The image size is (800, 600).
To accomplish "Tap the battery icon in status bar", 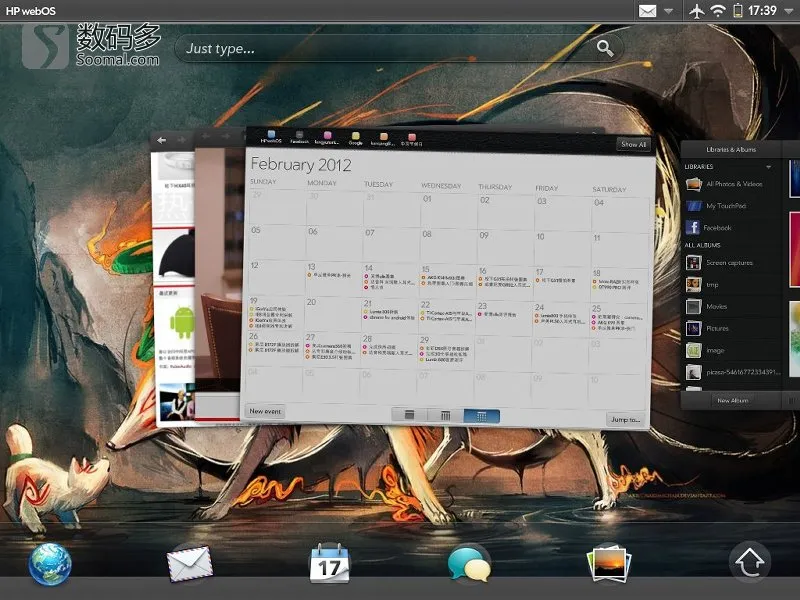I will coord(738,11).
